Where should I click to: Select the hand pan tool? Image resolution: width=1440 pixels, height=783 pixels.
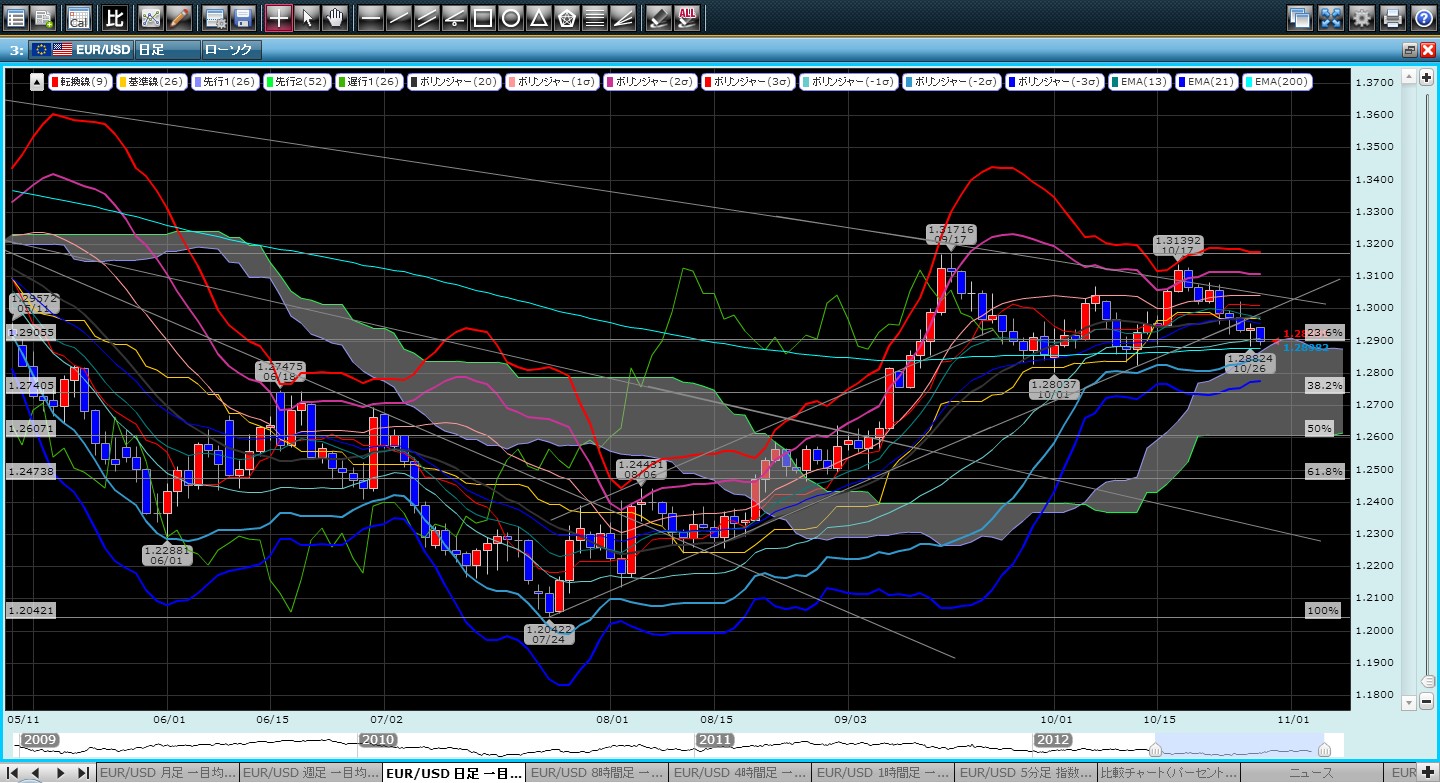[x=335, y=17]
